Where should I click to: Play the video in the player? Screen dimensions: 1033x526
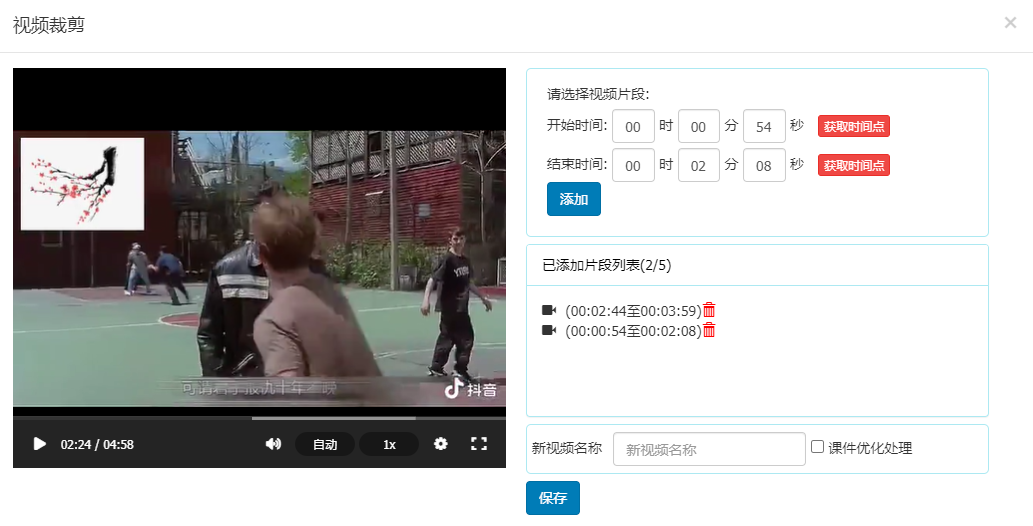click(x=40, y=444)
